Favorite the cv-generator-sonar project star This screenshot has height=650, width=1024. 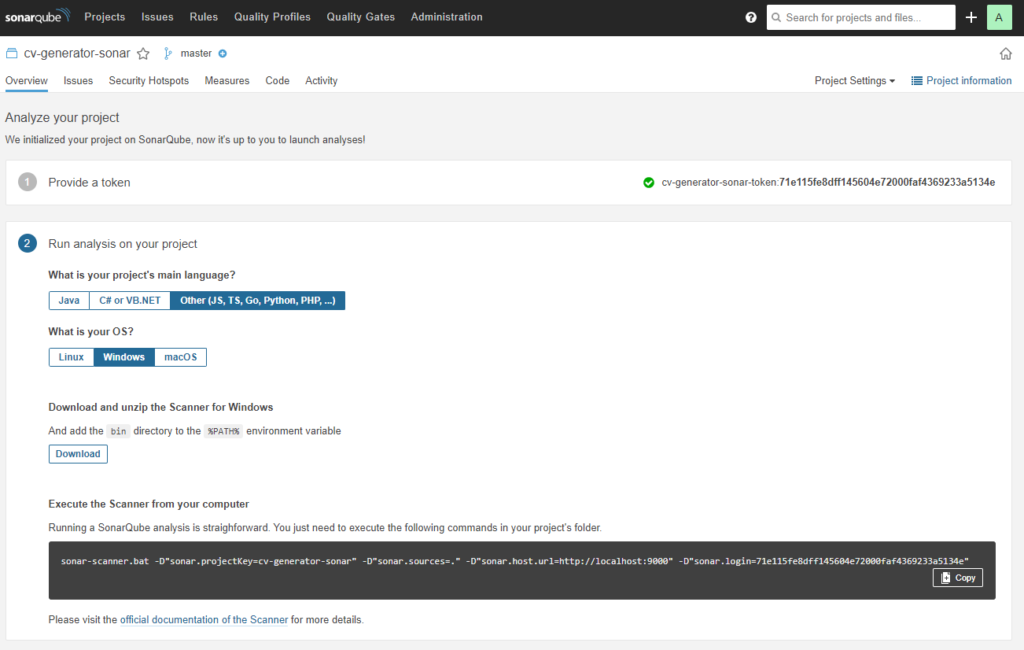pyautogui.click(x=143, y=54)
